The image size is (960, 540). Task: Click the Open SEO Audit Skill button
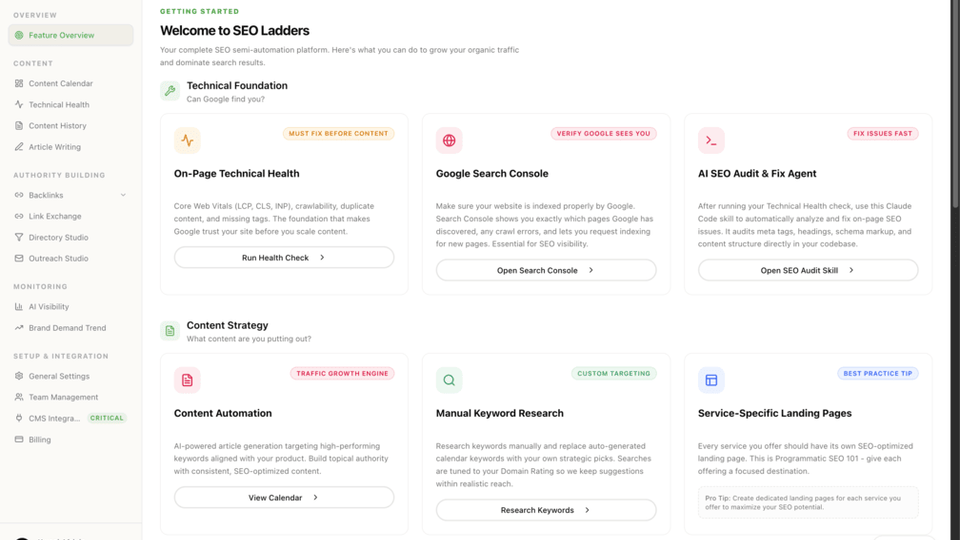807,270
